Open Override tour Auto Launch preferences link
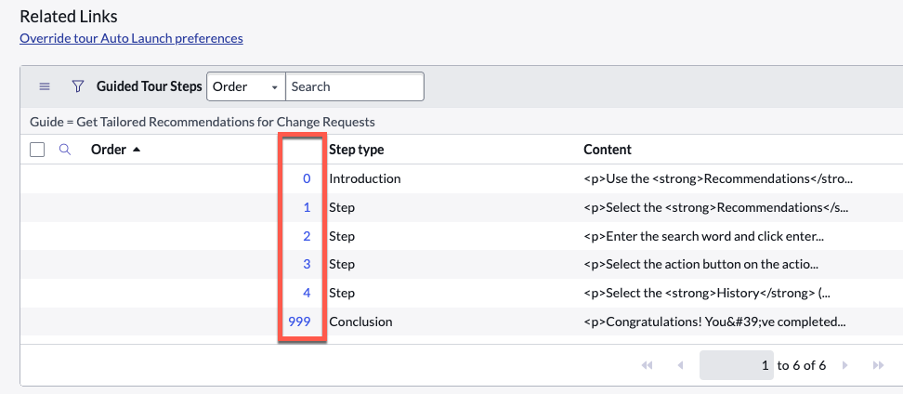 point(131,39)
